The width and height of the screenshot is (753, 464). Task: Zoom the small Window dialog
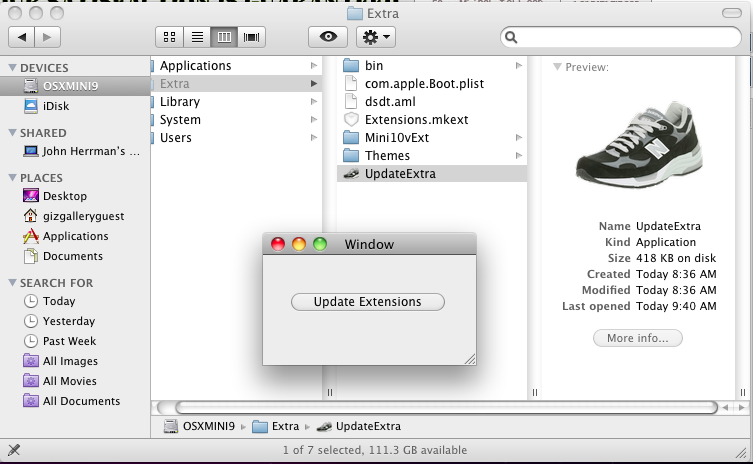click(320, 244)
